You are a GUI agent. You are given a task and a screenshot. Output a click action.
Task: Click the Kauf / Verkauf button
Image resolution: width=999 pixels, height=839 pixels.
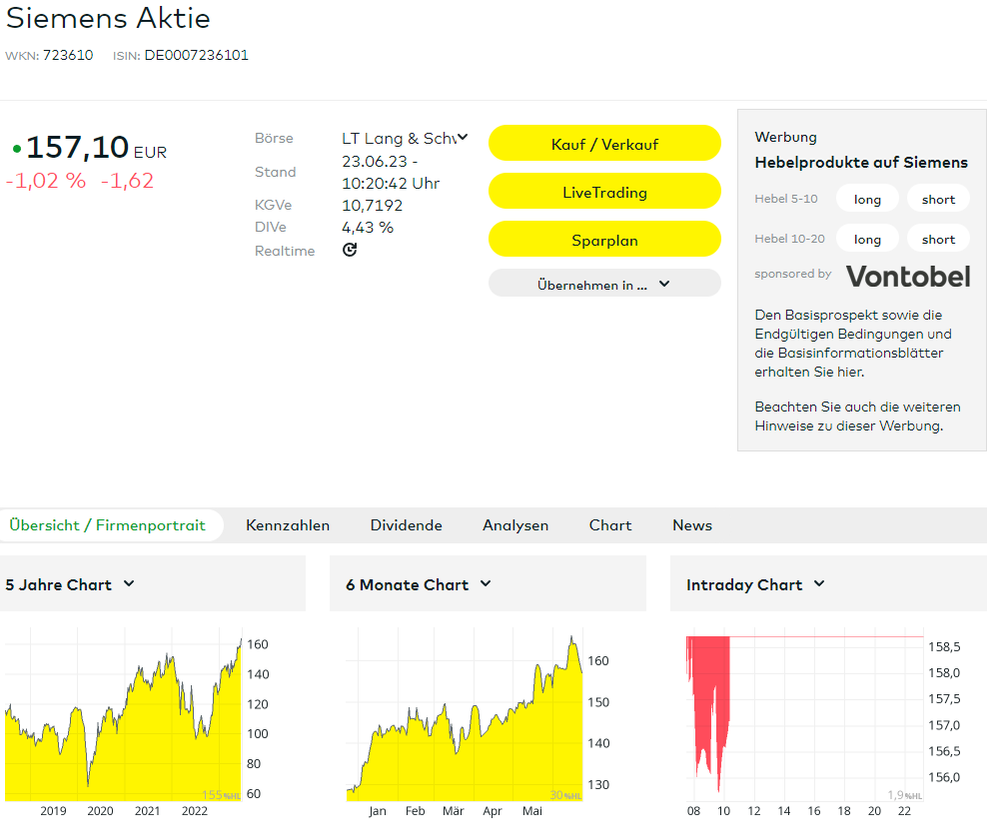pyautogui.click(x=604, y=144)
